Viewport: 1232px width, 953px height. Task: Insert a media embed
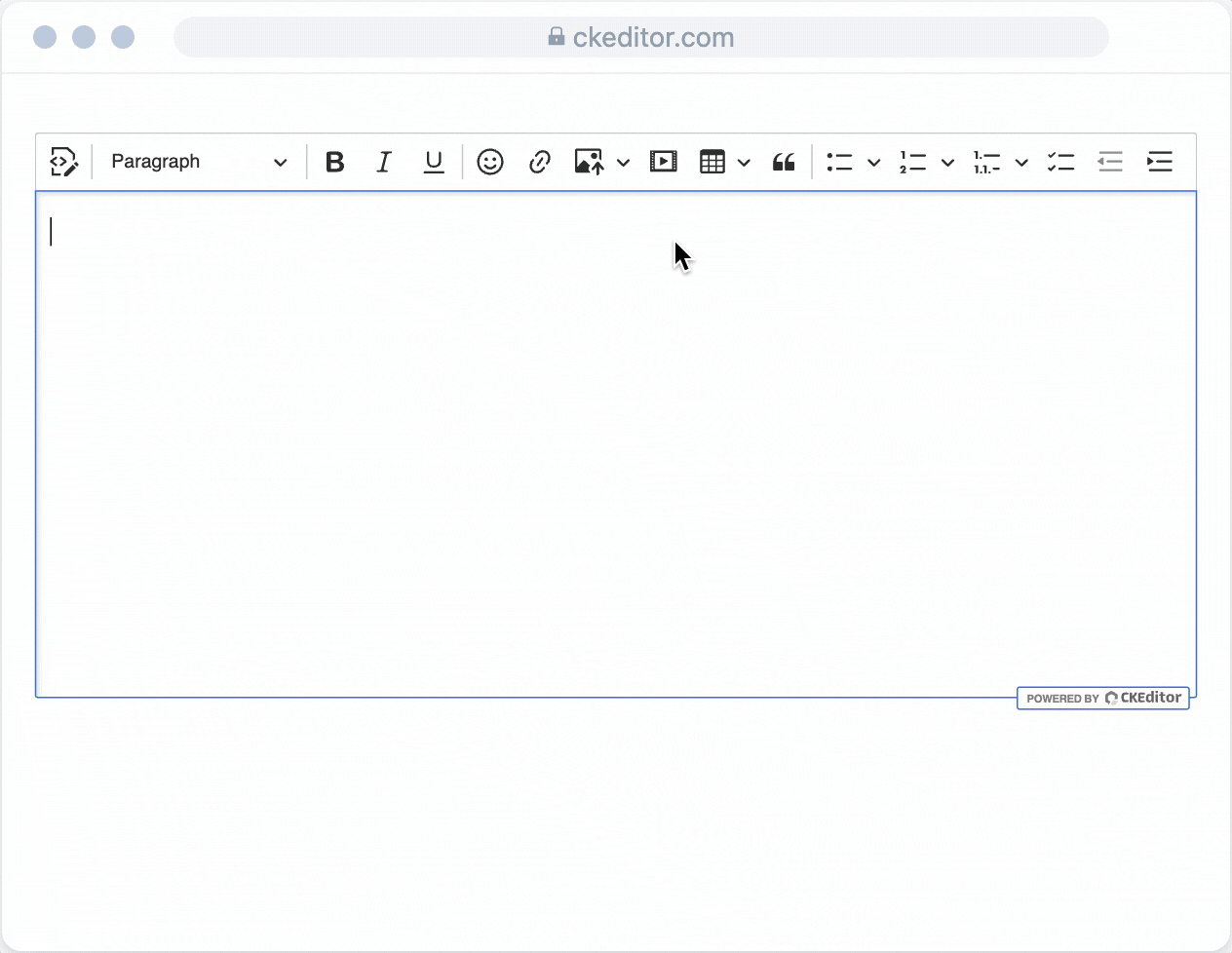[664, 162]
